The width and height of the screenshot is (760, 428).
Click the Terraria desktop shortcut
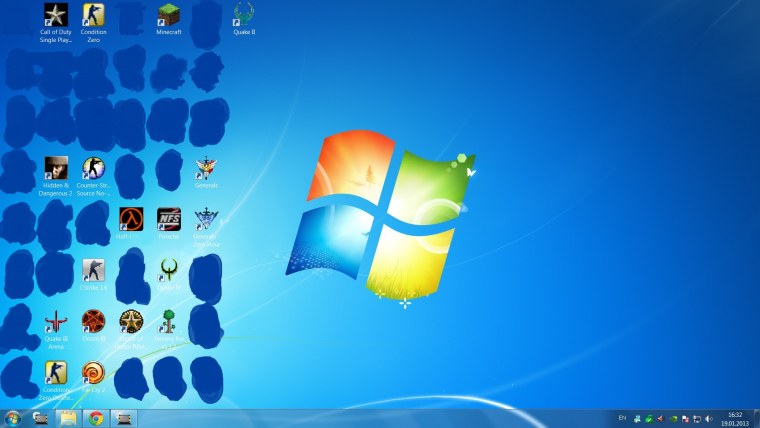point(168,322)
